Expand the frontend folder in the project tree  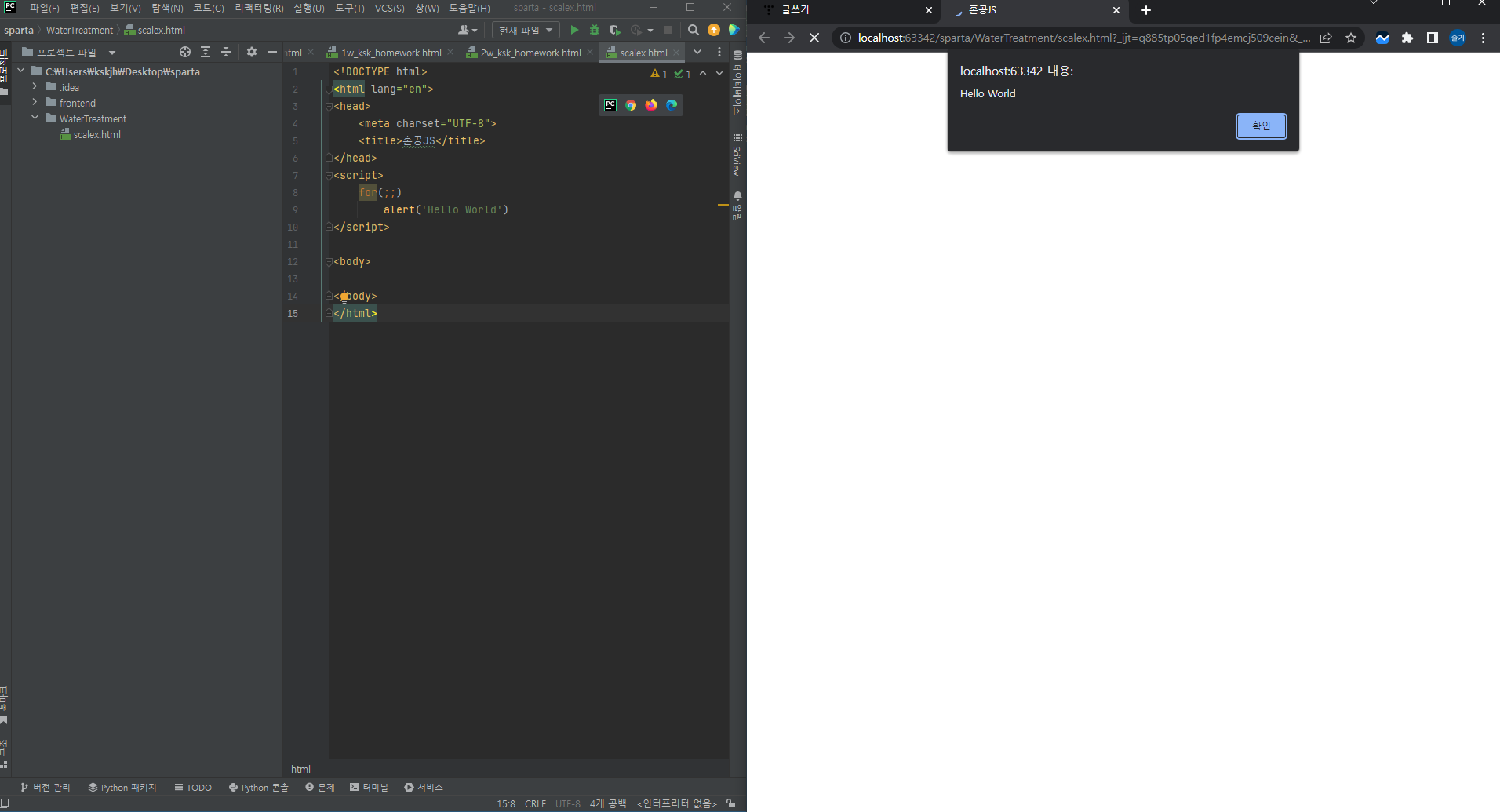(35, 102)
